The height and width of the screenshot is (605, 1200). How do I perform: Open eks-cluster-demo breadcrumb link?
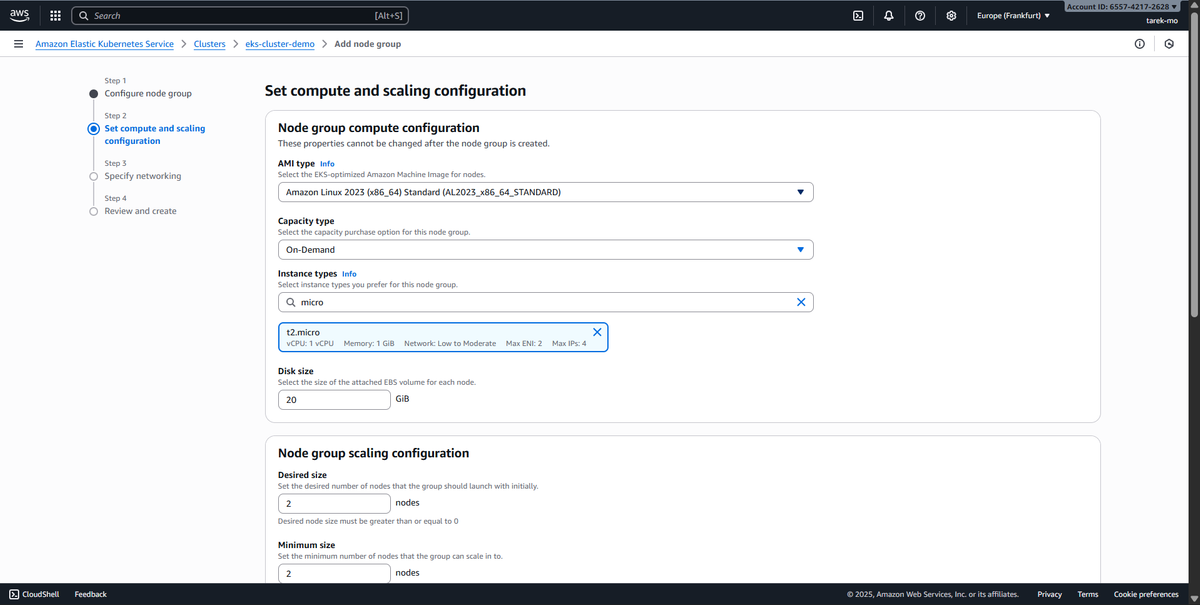pyautogui.click(x=280, y=44)
